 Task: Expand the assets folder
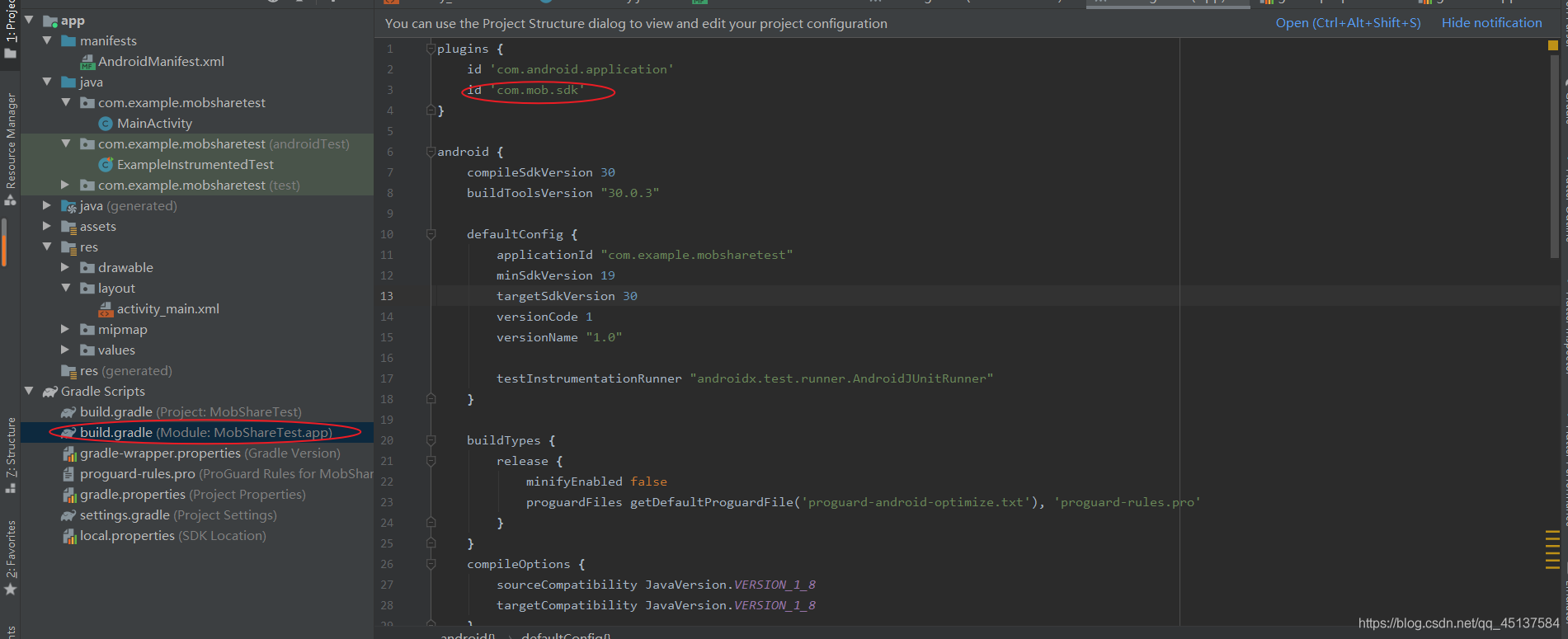point(47,226)
